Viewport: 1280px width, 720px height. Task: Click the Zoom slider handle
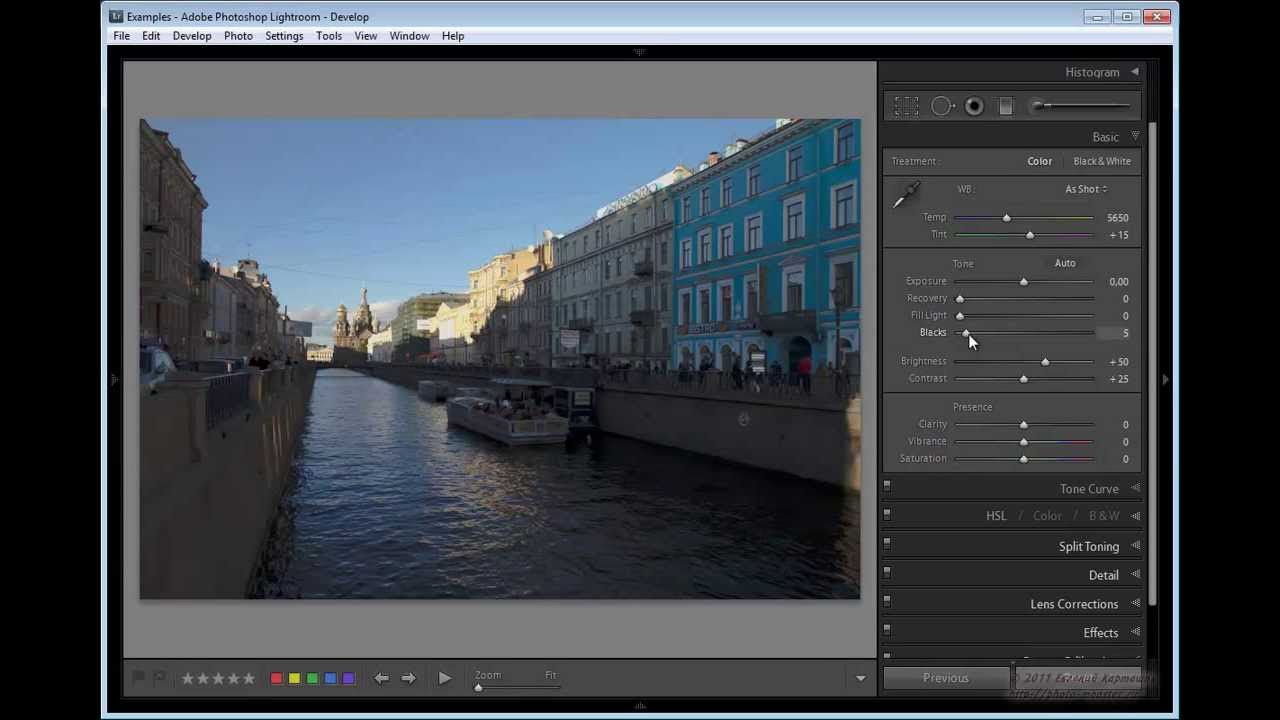pyautogui.click(x=478, y=688)
